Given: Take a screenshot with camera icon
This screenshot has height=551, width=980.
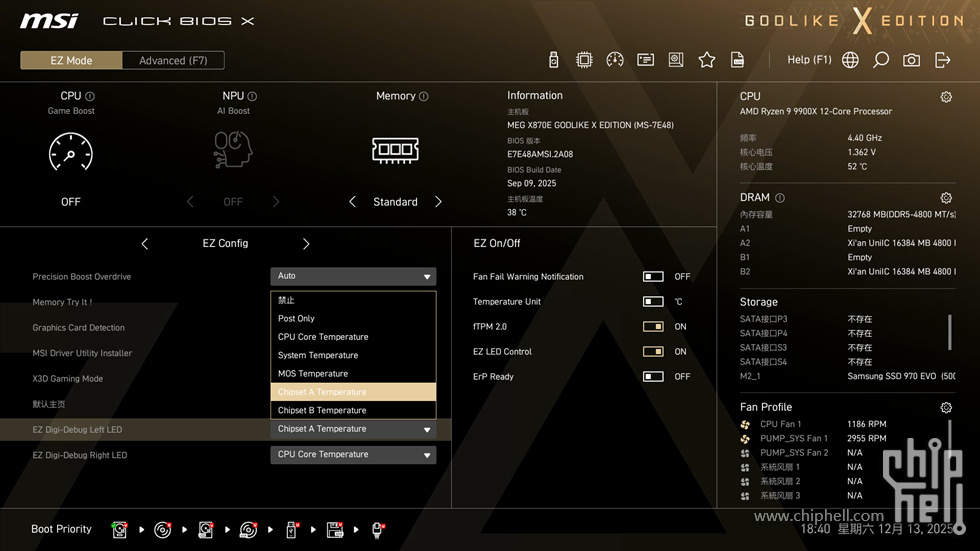Looking at the screenshot, I should (911, 60).
